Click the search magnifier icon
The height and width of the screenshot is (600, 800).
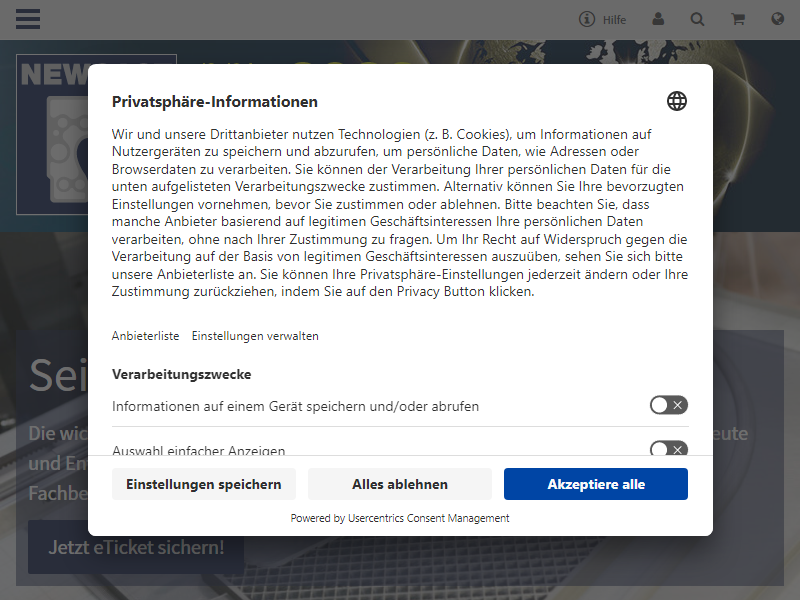[697, 19]
